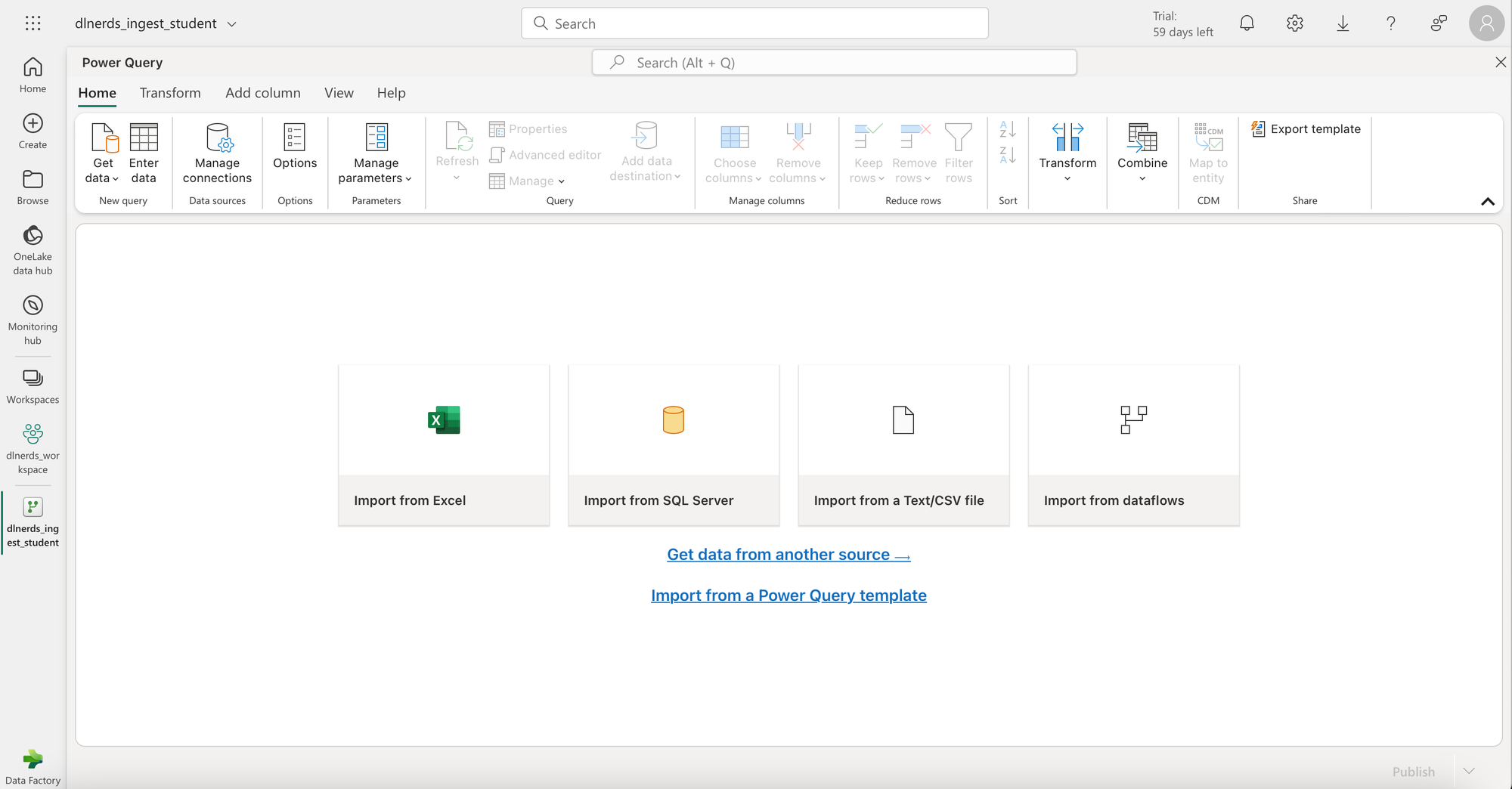The image size is (1512, 789).
Task: Select dlnerds_ingest_student dataflow sidebar item
Action: [33, 522]
